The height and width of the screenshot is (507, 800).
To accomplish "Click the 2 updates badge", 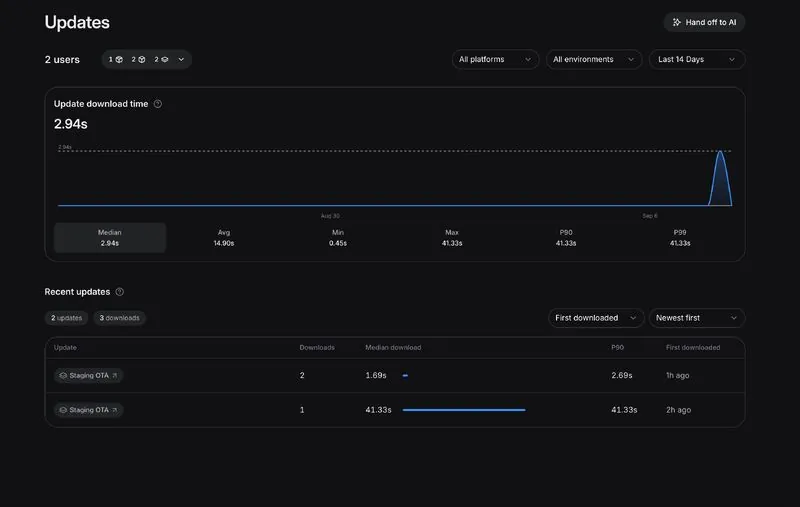I will pos(66,318).
